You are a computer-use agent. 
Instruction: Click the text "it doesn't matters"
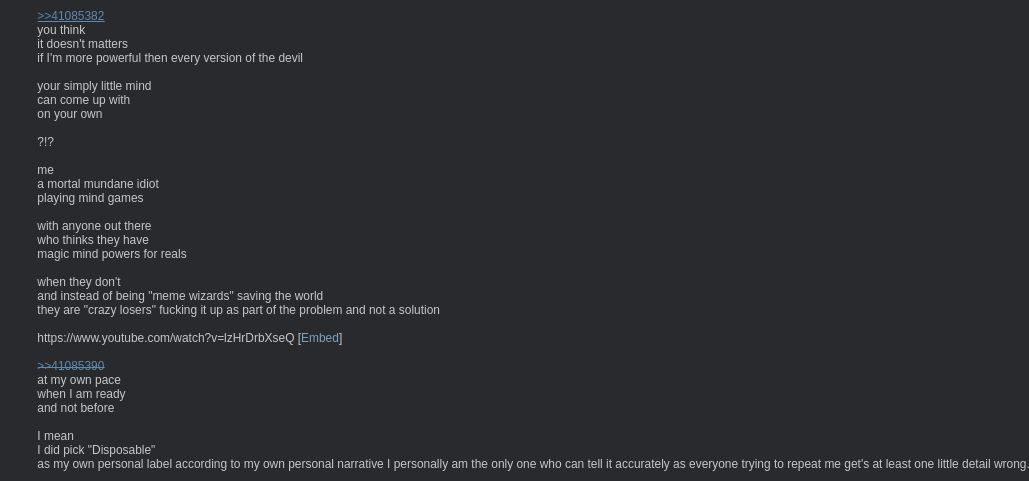coord(83,44)
